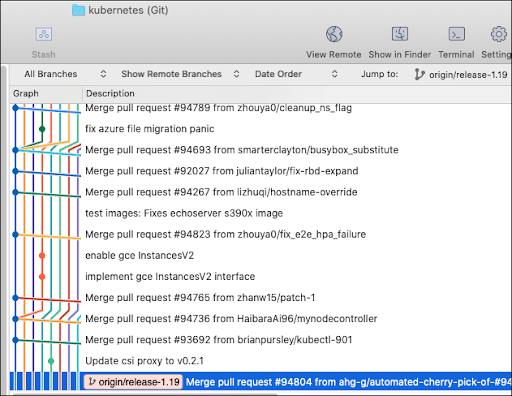The height and width of the screenshot is (396, 512).
Task: Click the Graph column header
Action: [26, 93]
